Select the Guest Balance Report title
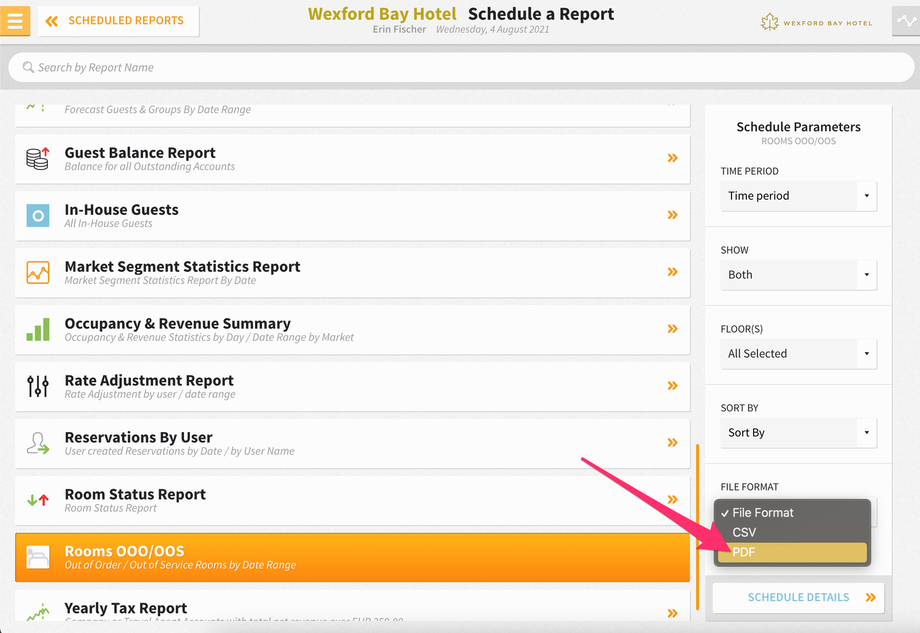Viewport: 920px width, 633px height. pos(140,153)
